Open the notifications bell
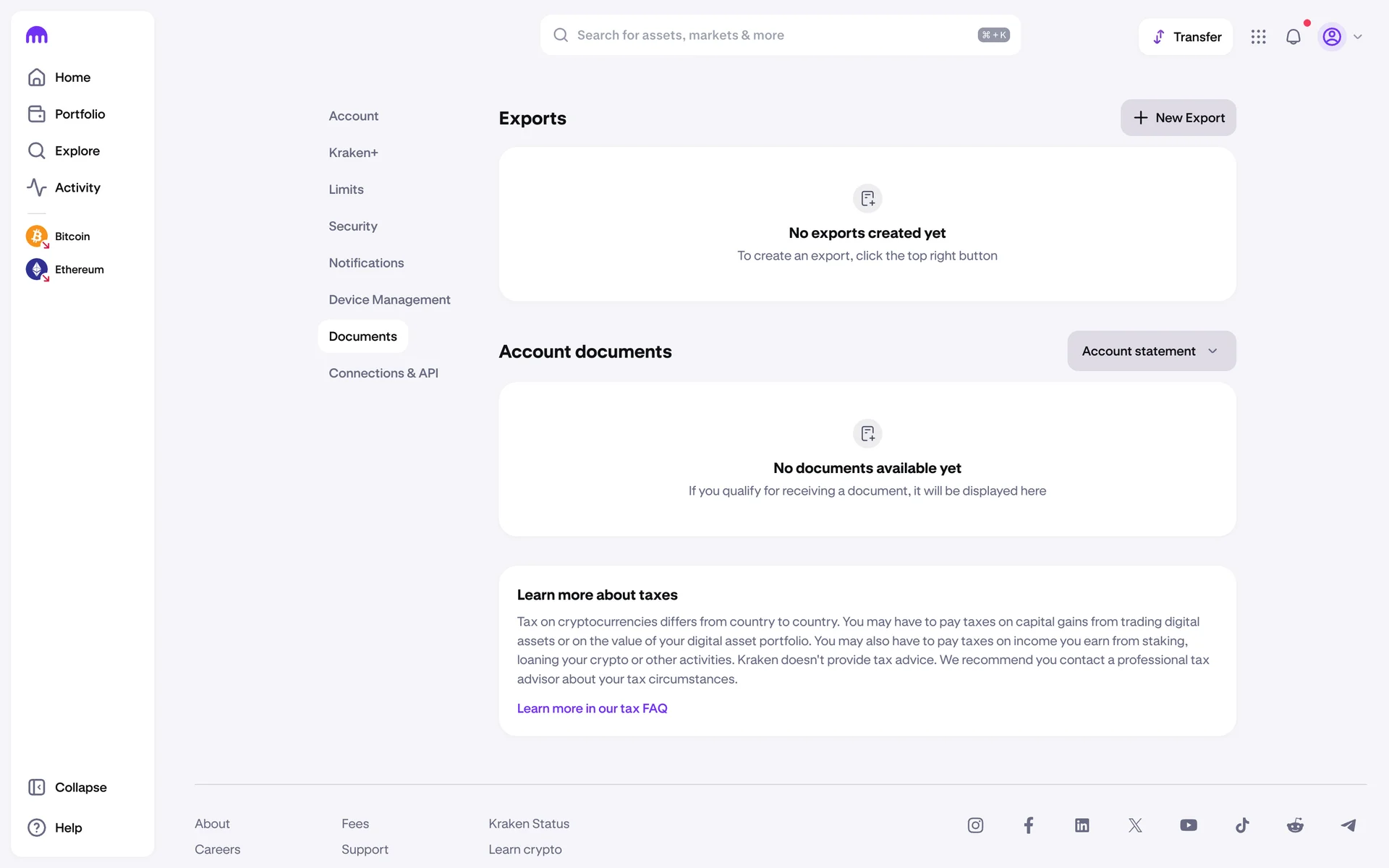The width and height of the screenshot is (1389, 868). [1293, 37]
